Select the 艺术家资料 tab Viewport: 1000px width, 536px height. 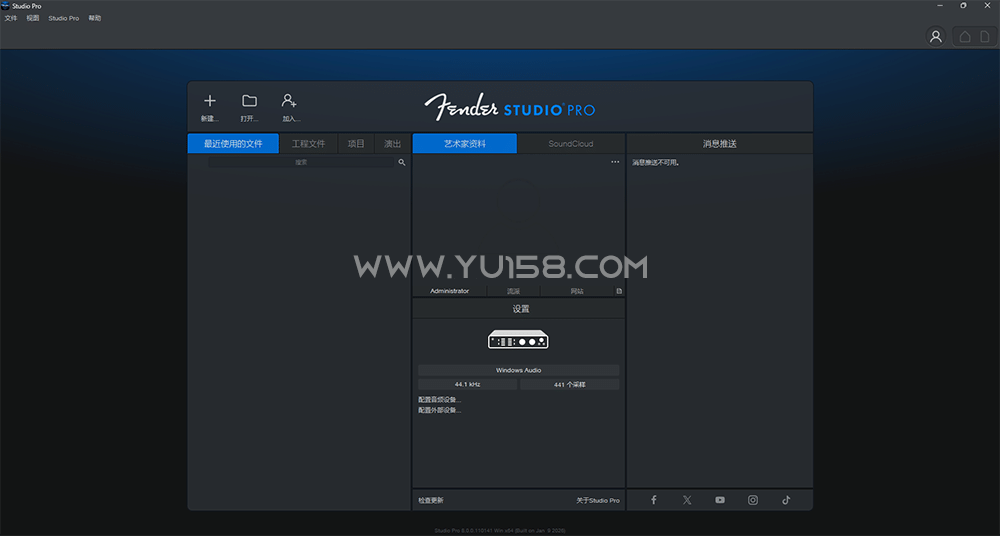pos(465,144)
